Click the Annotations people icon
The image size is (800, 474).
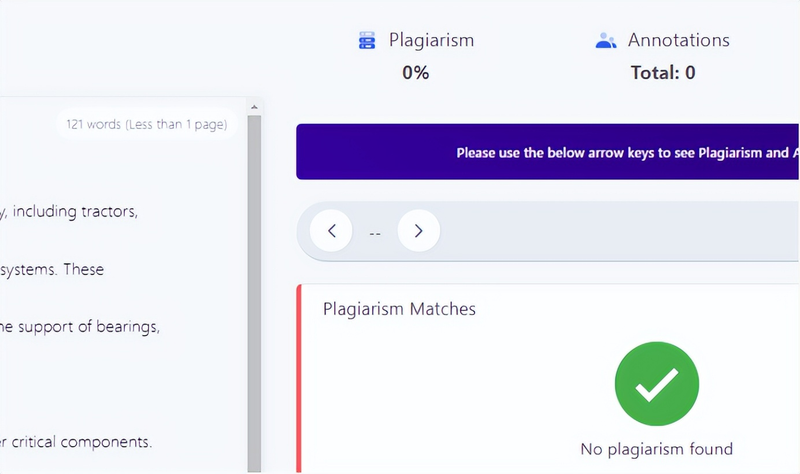click(x=605, y=41)
